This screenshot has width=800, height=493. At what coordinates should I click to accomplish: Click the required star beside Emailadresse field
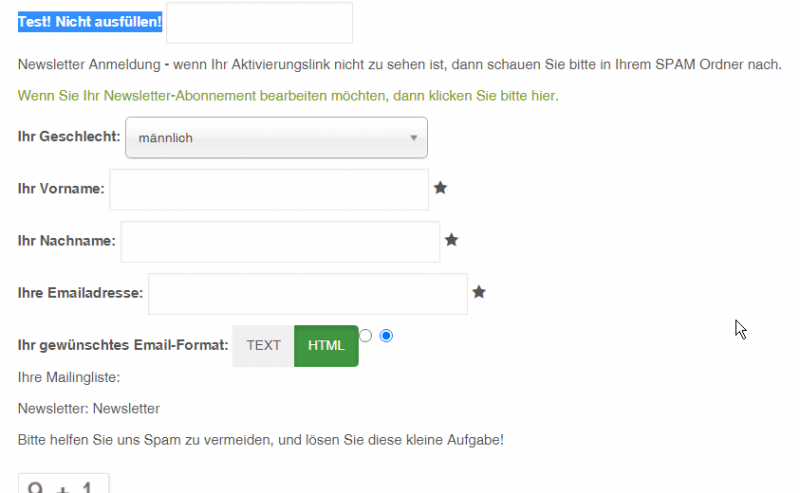[x=479, y=292]
